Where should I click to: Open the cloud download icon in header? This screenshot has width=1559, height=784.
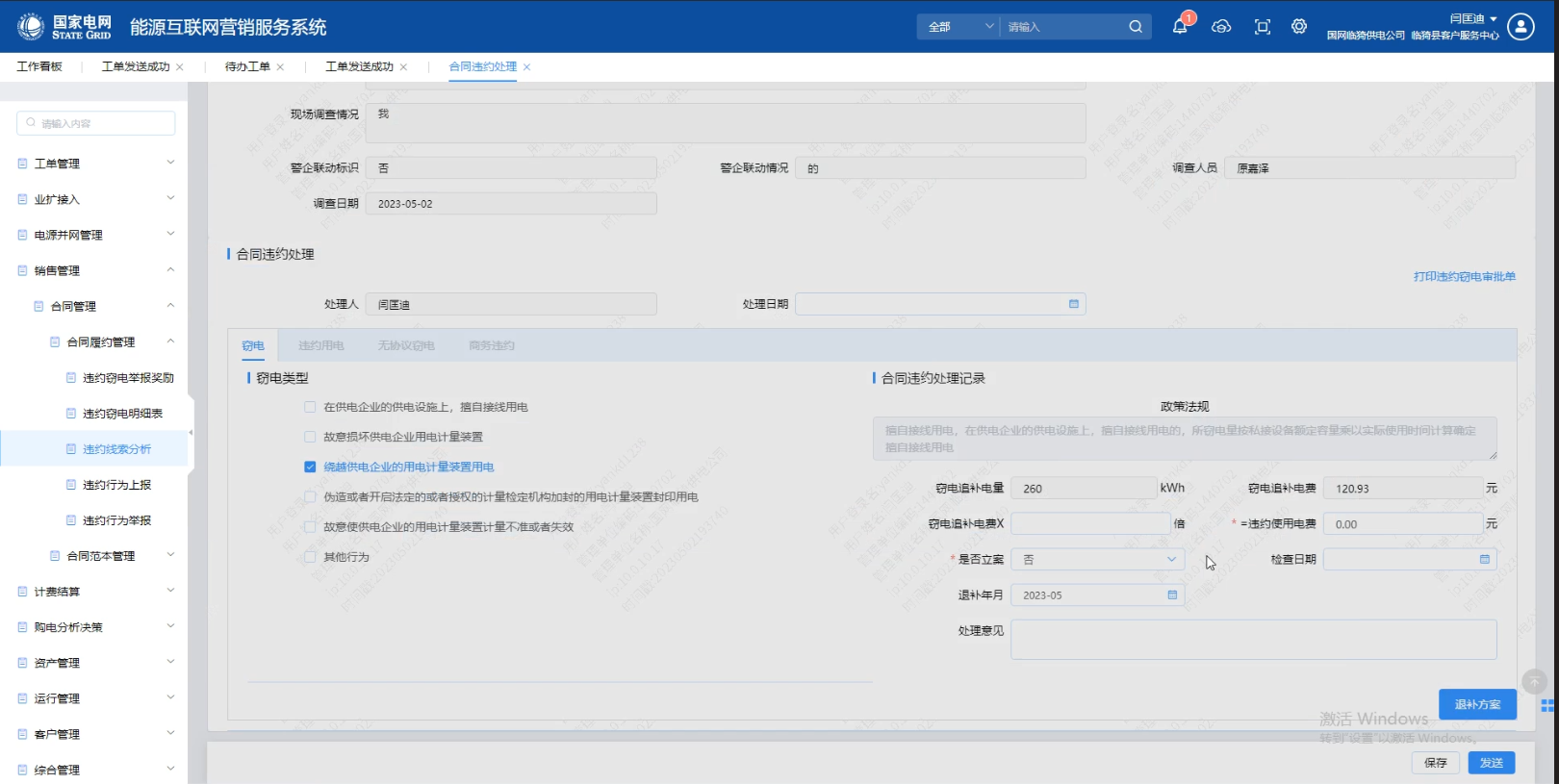[1221, 27]
